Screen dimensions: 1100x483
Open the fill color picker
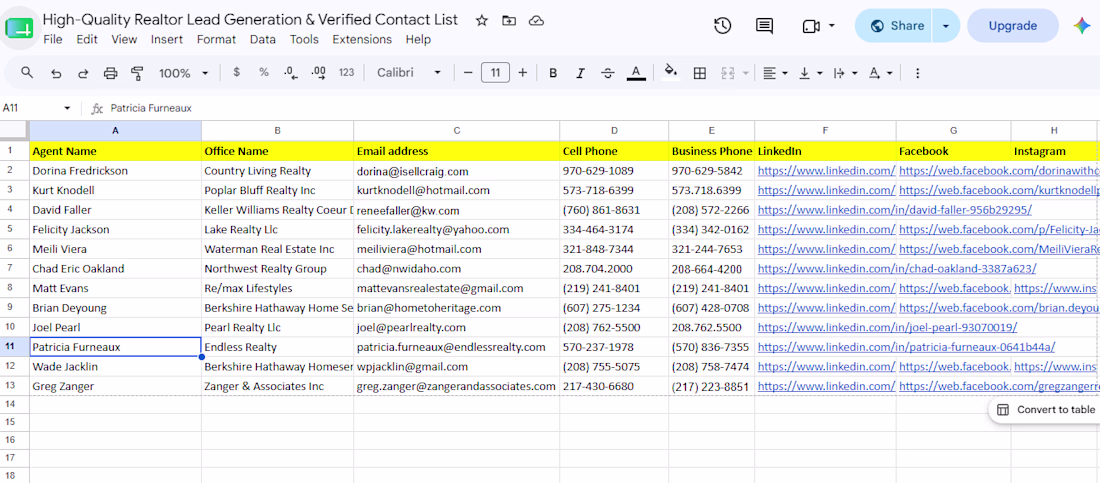point(671,72)
